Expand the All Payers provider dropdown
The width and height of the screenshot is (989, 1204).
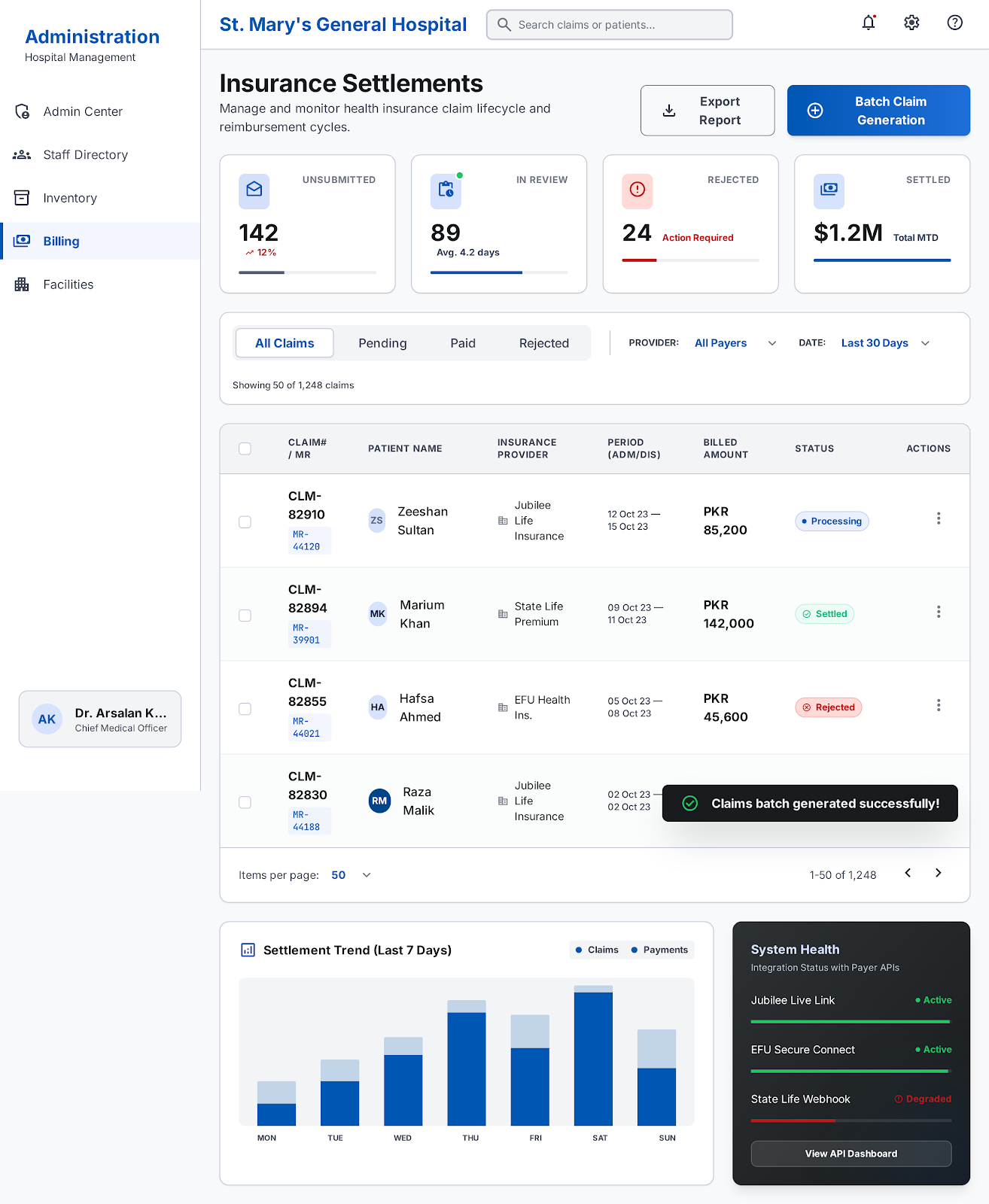[735, 343]
